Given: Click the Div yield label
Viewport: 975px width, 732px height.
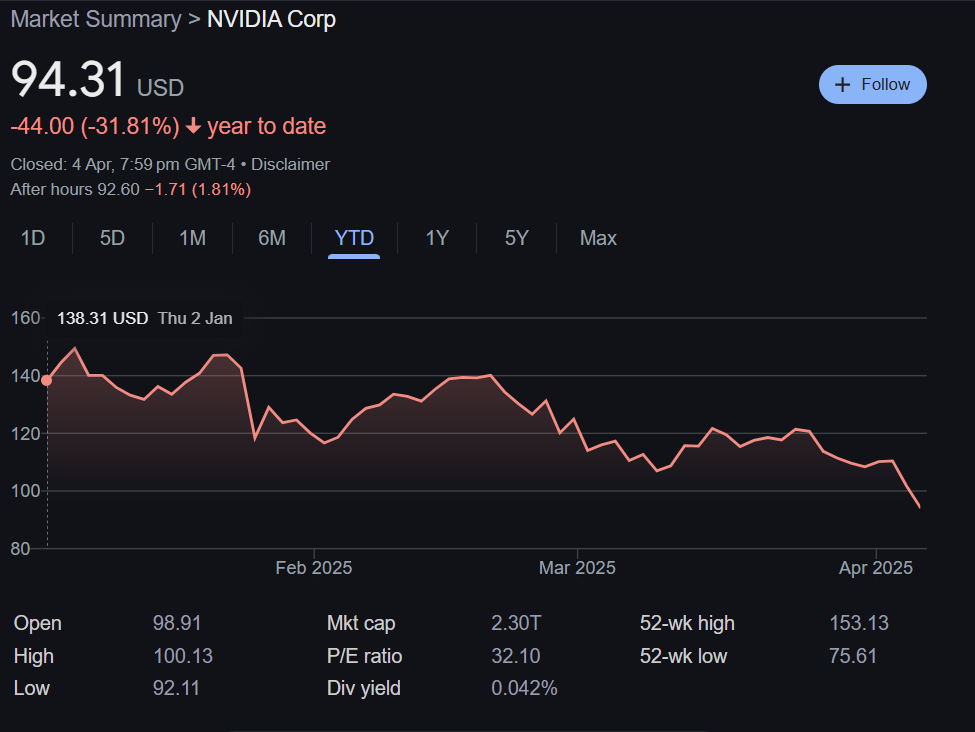Looking at the screenshot, I should pyautogui.click(x=364, y=688).
